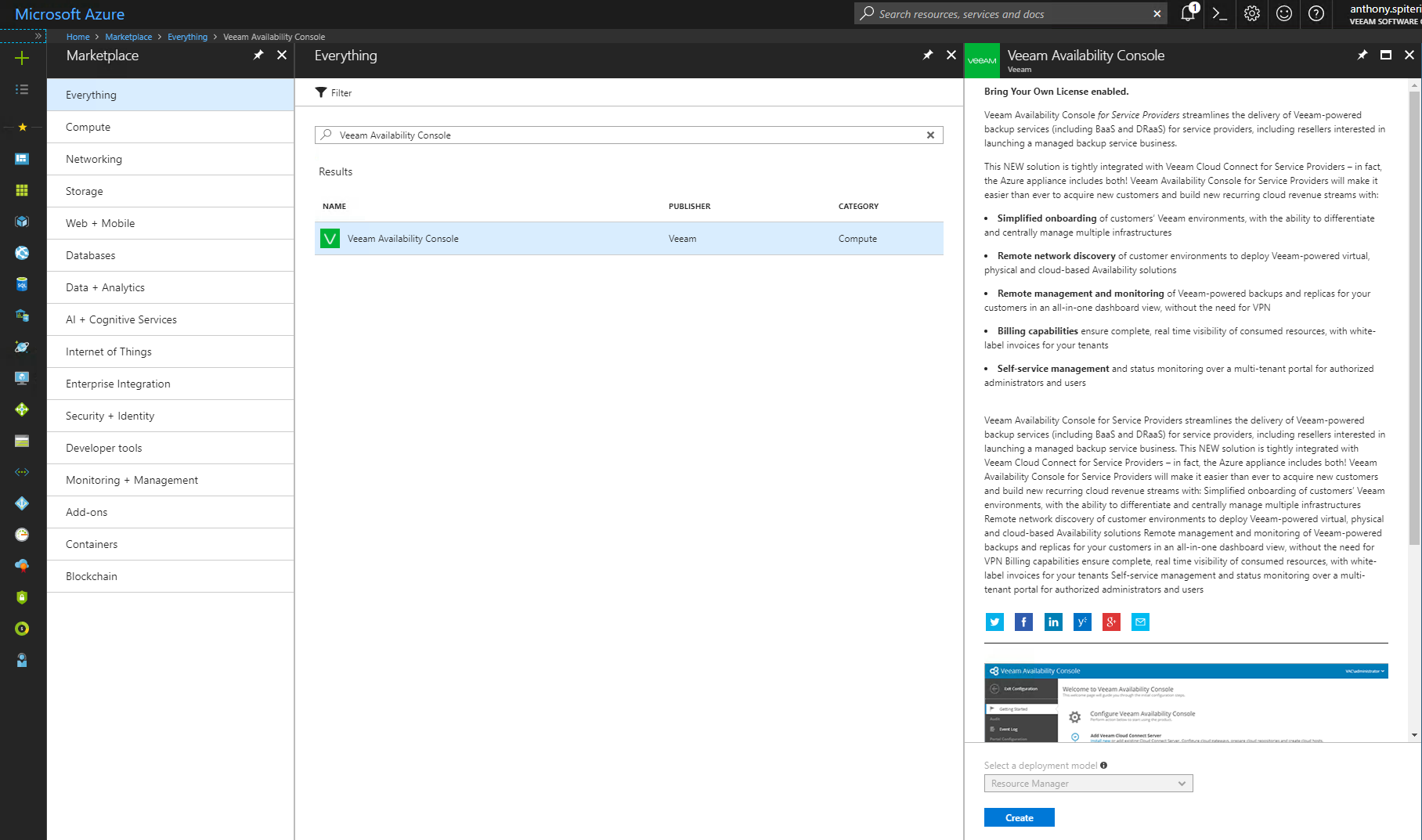This screenshot has height=840, width=1422.
Task: Select Internet of Things category
Action: [171, 352]
